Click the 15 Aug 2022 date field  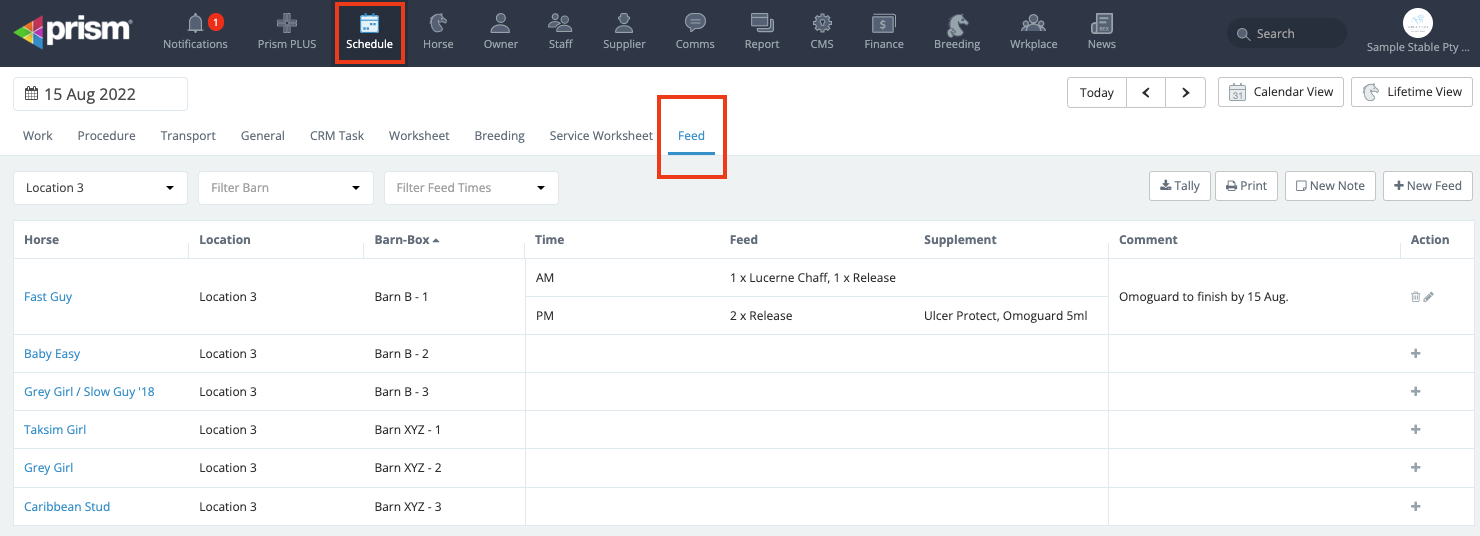tap(100, 94)
